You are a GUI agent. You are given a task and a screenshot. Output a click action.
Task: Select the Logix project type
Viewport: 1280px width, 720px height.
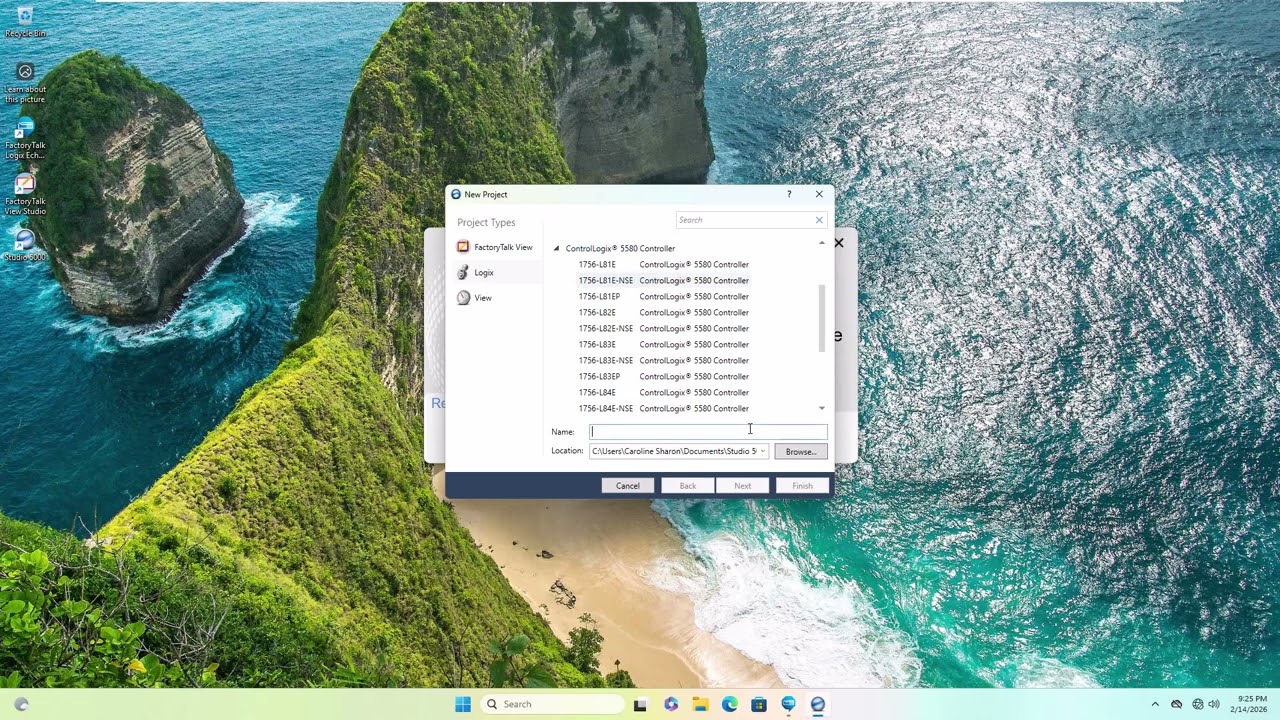click(495, 272)
